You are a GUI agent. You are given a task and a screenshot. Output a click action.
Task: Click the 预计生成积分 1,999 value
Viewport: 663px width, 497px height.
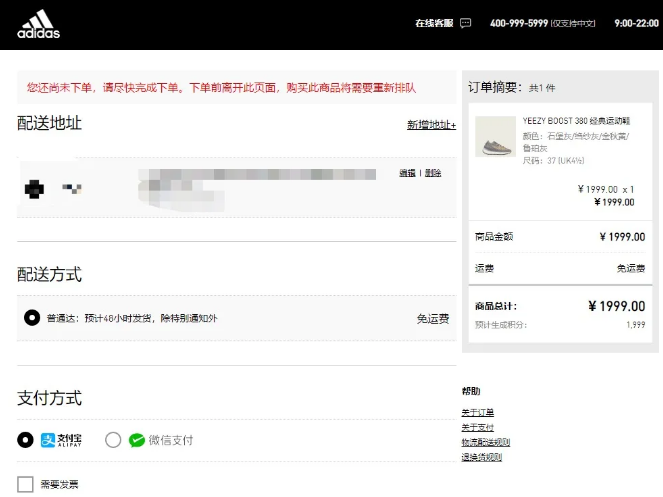tap(636, 325)
